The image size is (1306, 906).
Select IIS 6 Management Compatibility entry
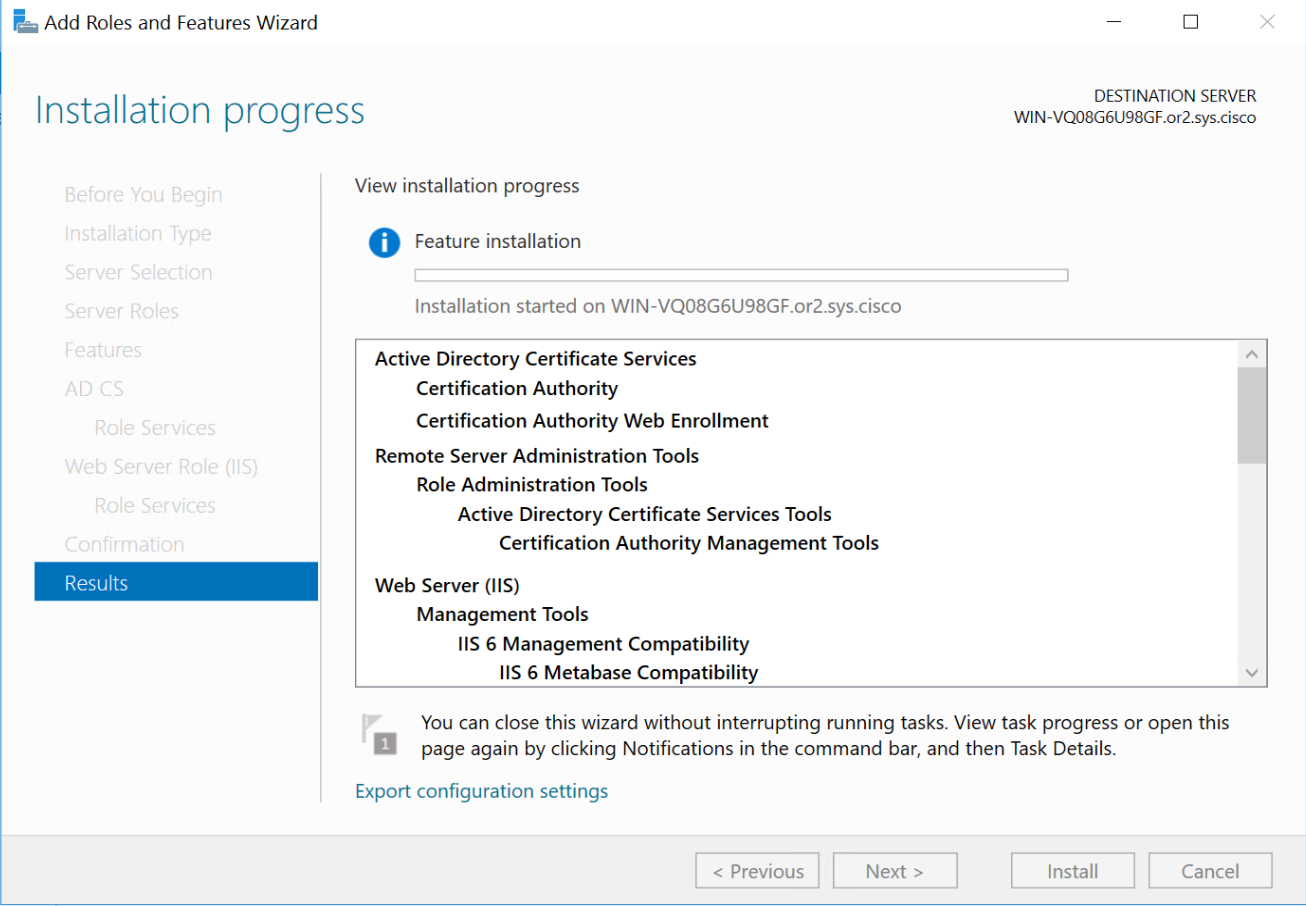(x=603, y=644)
